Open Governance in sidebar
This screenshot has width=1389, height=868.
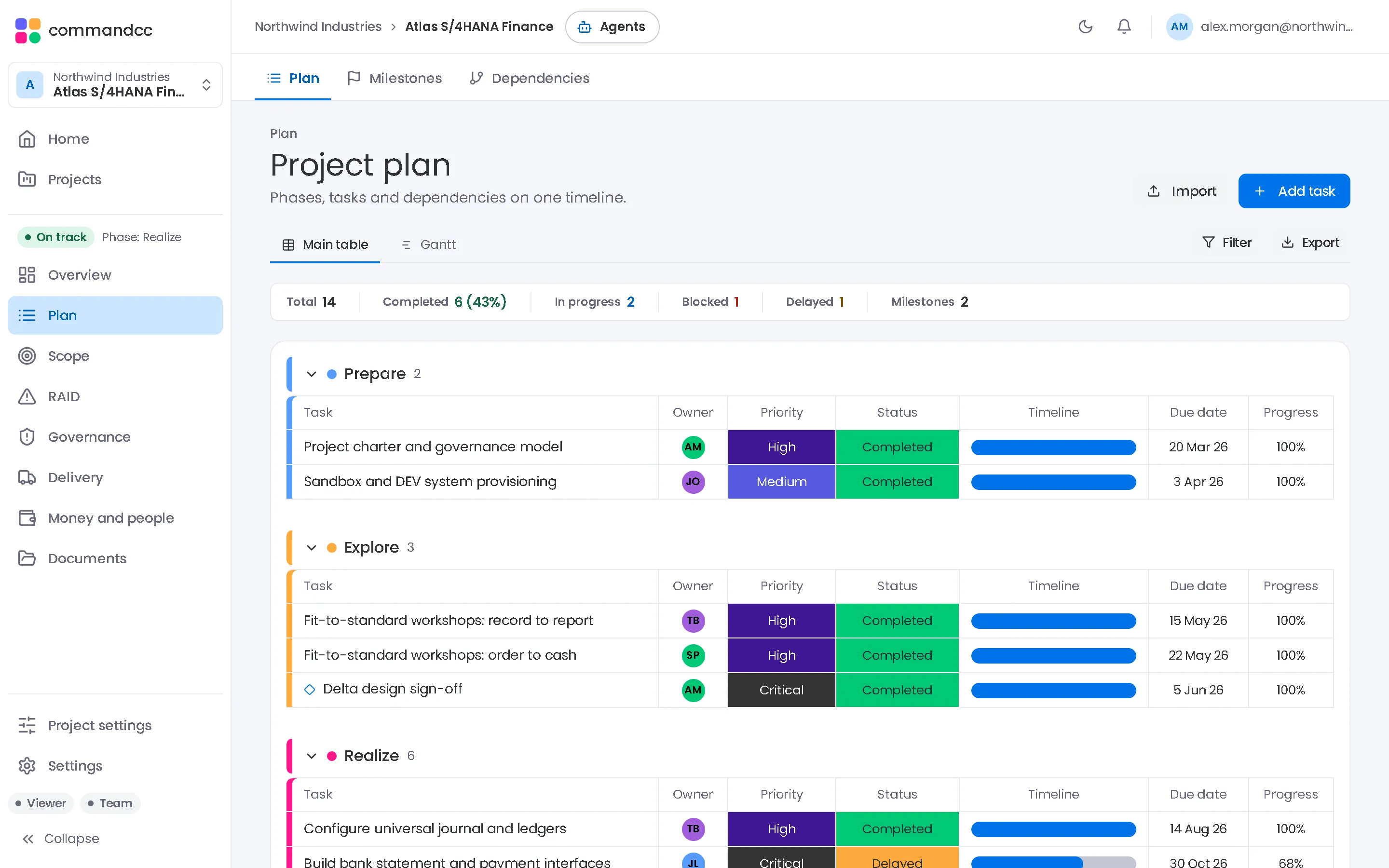coord(115,437)
